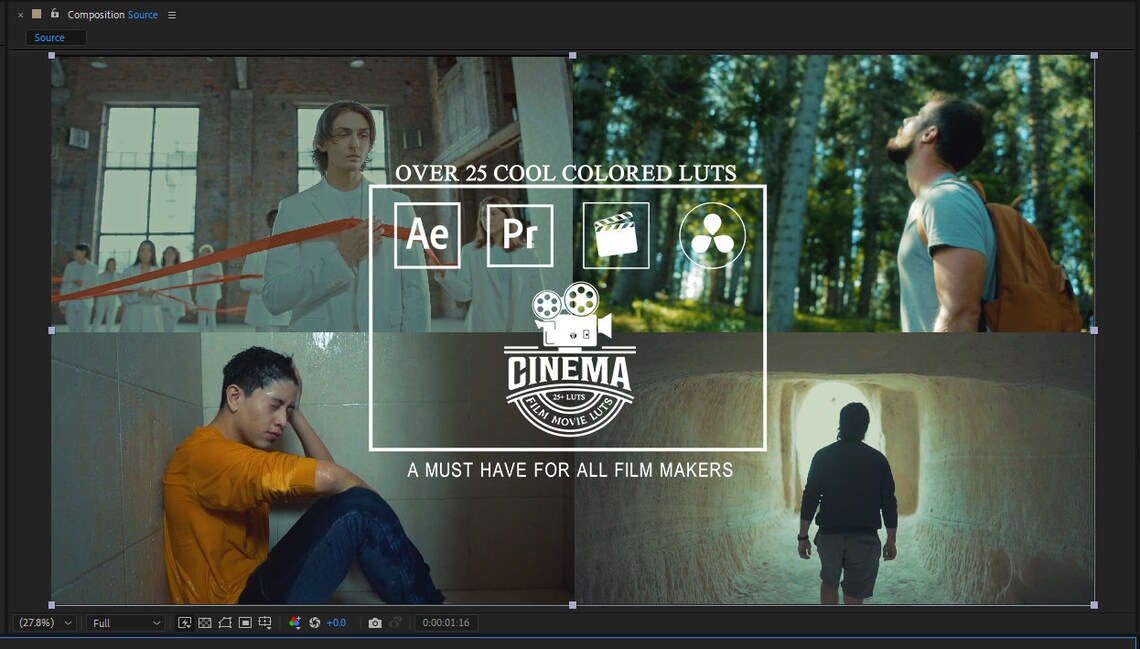This screenshot has width=1140, height=649.
Task: Open Channel and Color Management settings
Action: tap(293, 622)
